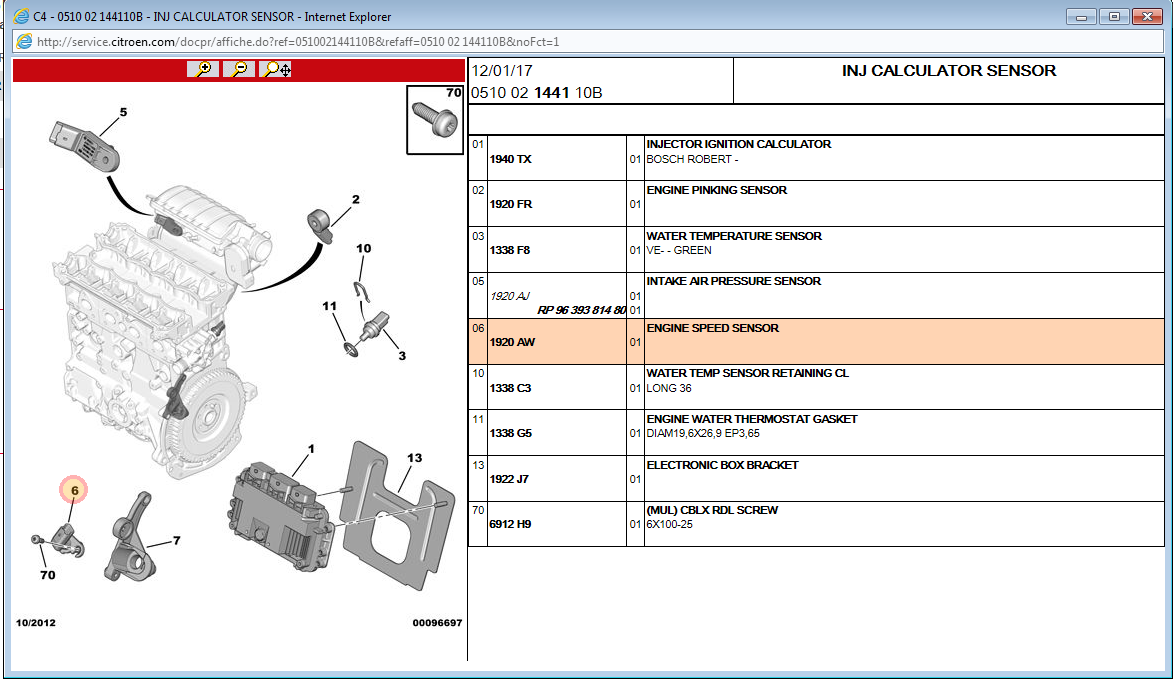This screenshot has width=1173, height=679.
Task: Click diagram reference number 00096697
Action: click(437, 623)
